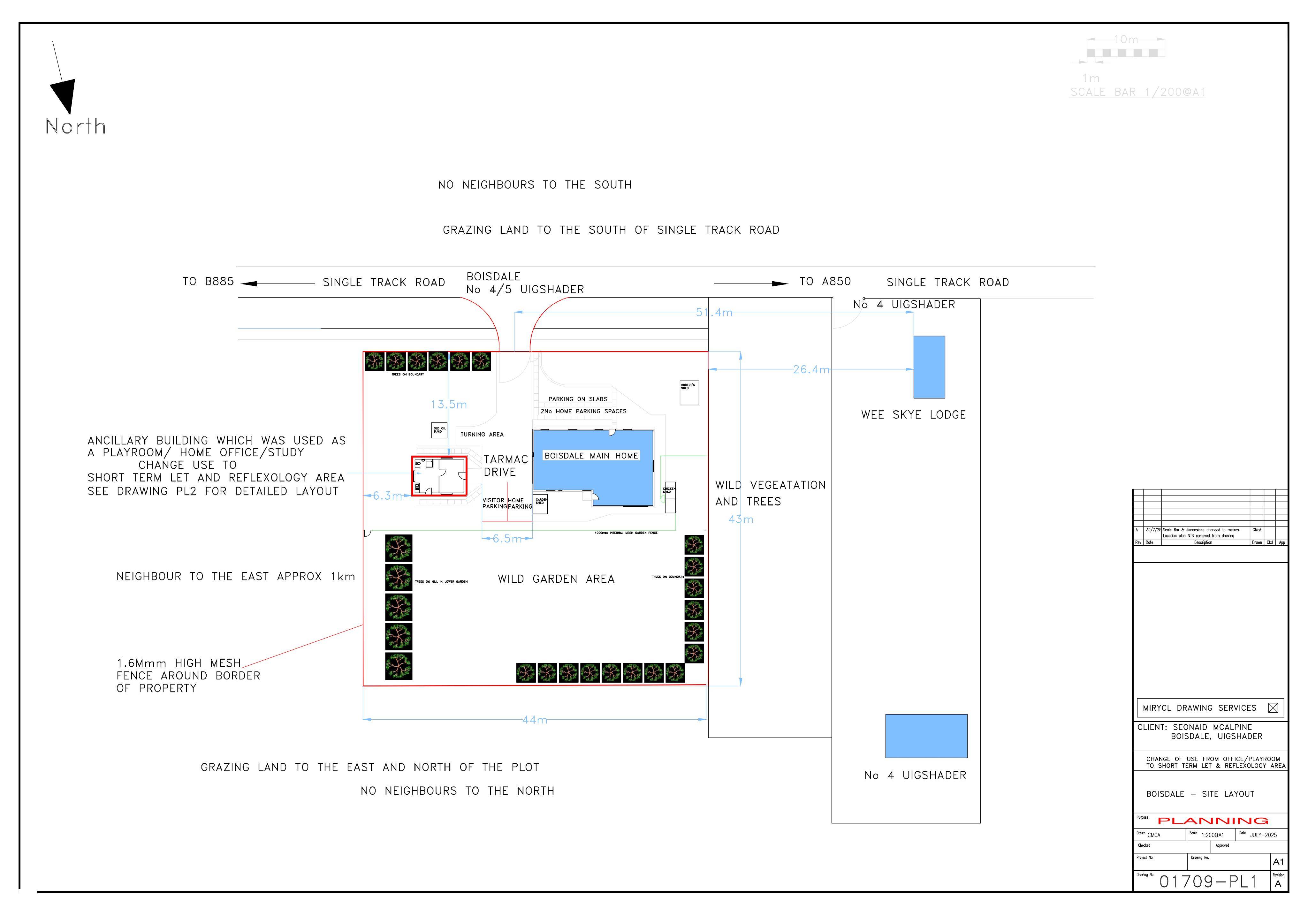Click the '6.5m' dimension text
Viewport: 1308px width, 924px height.
[507, 538]
